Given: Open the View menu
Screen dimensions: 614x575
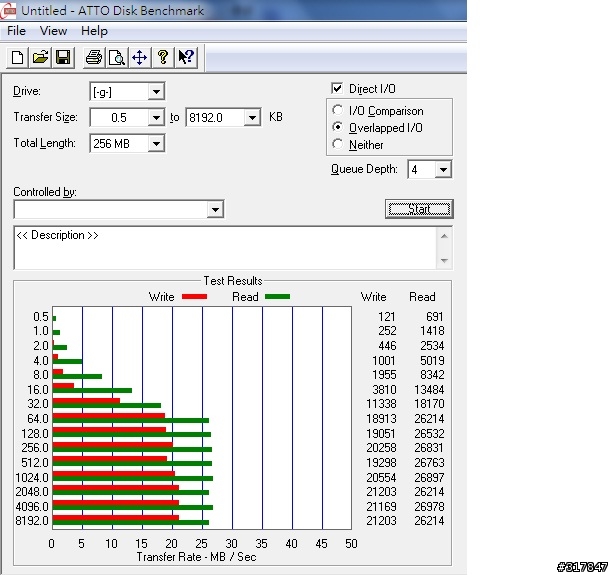Looking at the screenshot, I should [53, 31].
